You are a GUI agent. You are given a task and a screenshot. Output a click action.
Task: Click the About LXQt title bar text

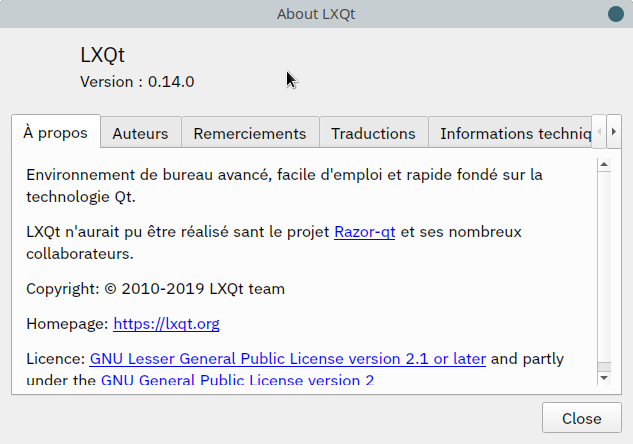pyautogui.click(x=316, y=14)
